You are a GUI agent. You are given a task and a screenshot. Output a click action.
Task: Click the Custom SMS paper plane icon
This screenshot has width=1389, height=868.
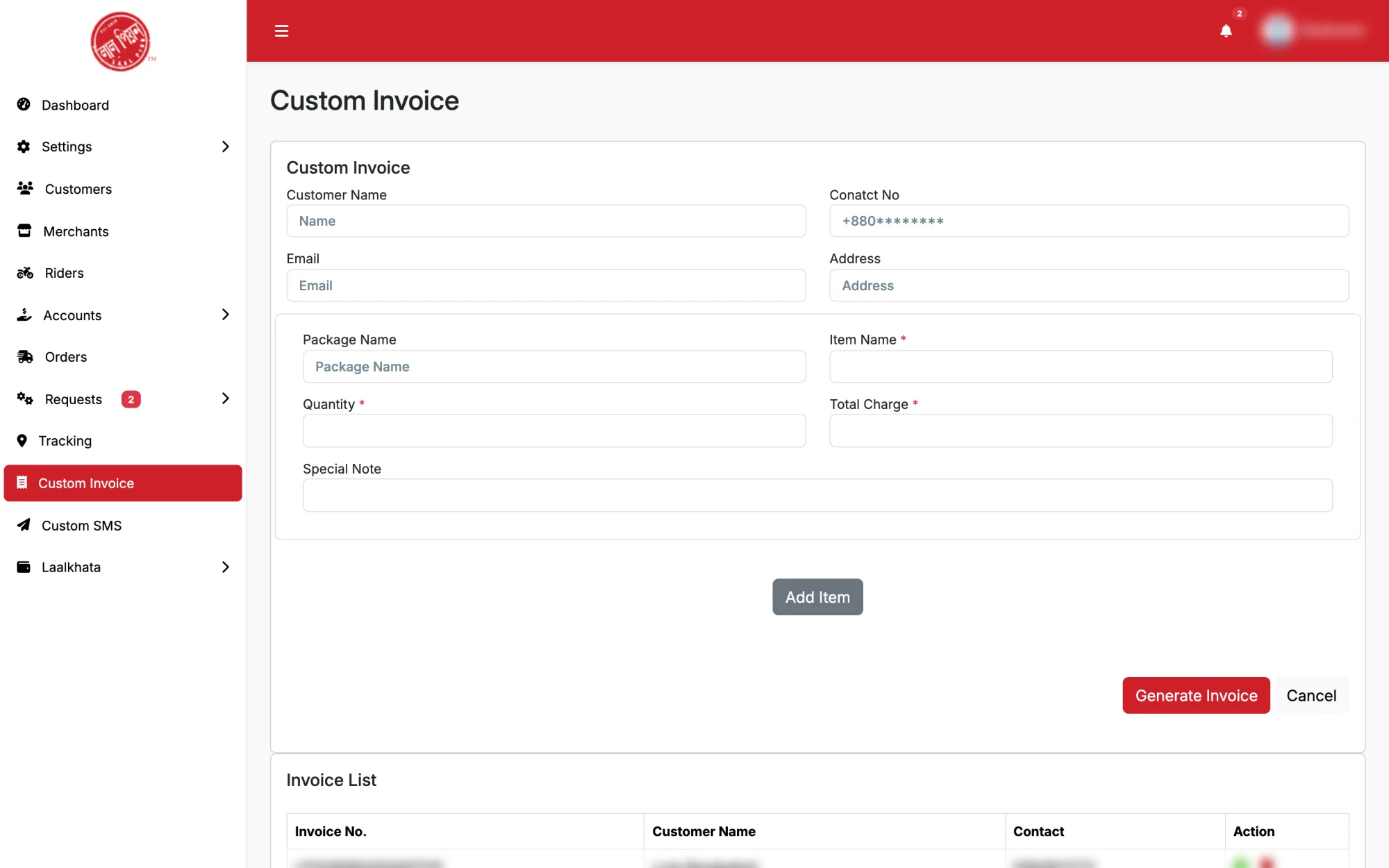(x=24, y=525)
